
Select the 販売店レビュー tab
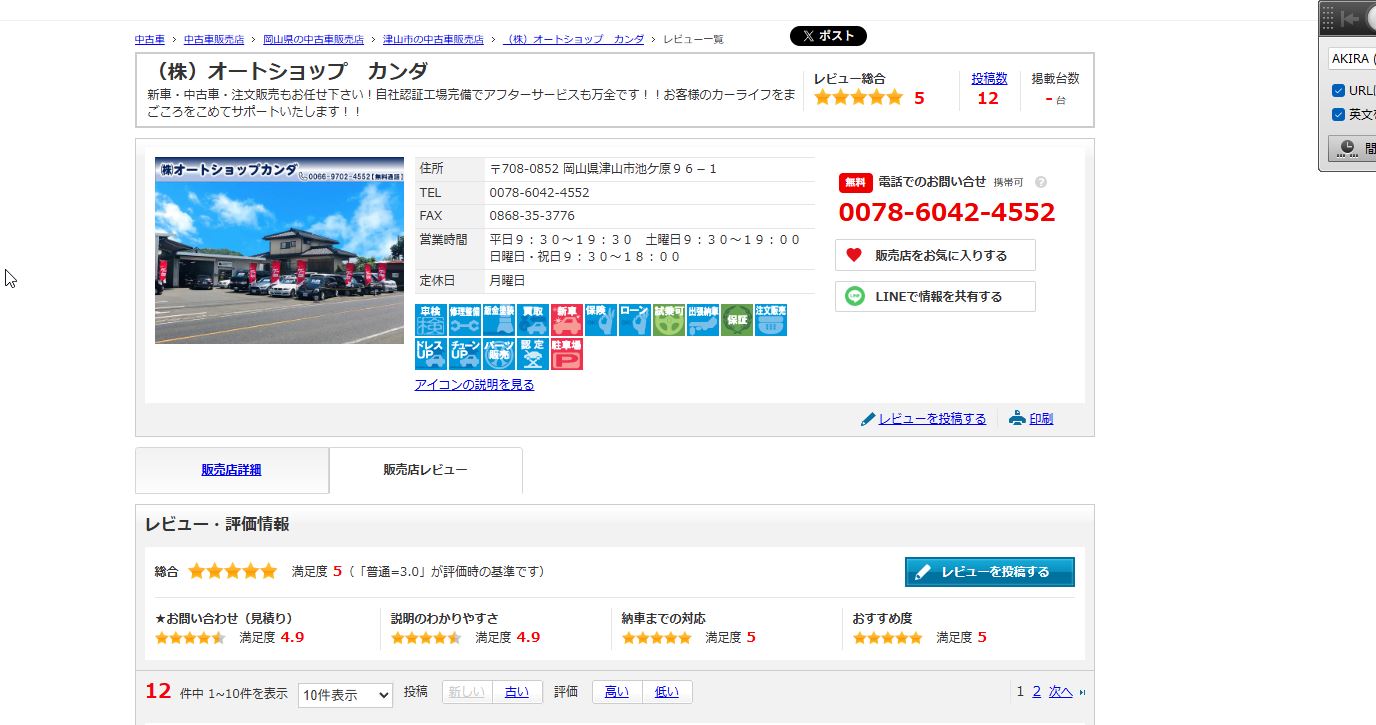425,470
